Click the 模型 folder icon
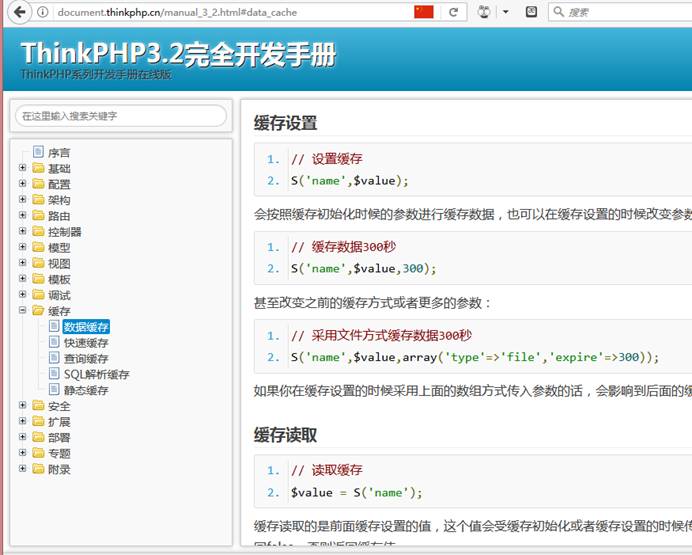692x555 pixels. 38,247
